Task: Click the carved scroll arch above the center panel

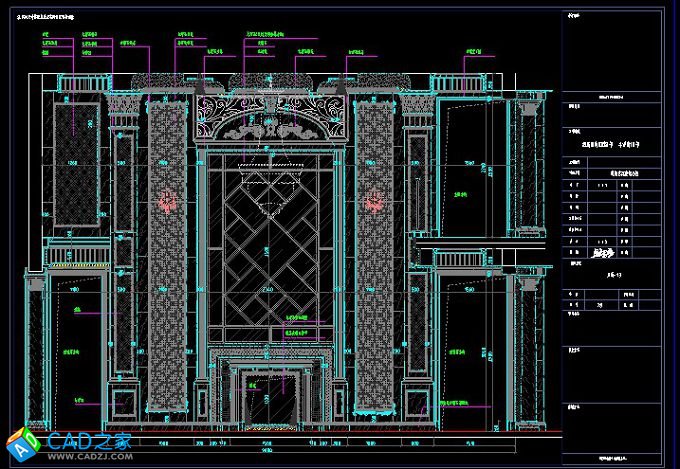Action: [272, 118]
